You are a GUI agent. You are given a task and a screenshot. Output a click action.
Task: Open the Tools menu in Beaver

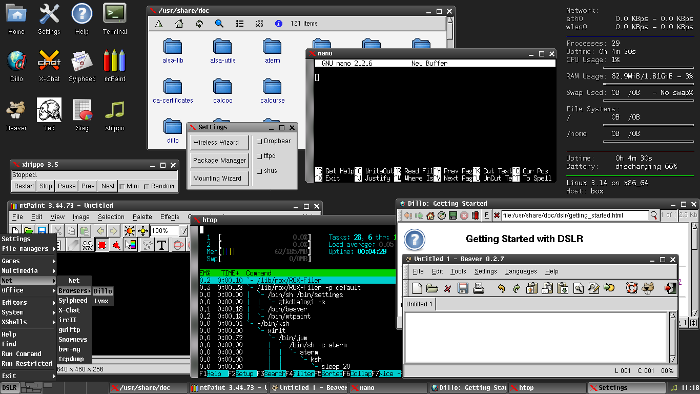tap(458, 272)
